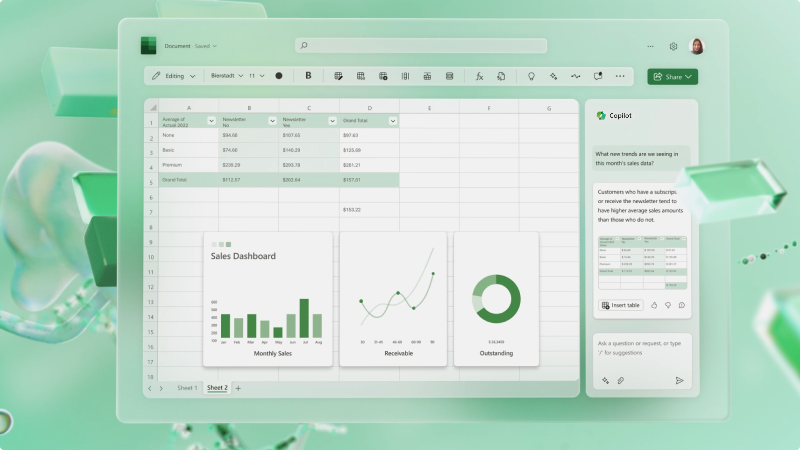Toggle bold formatting in the toolbar
This screenshot has height=450, width=800.
[308, 76]
